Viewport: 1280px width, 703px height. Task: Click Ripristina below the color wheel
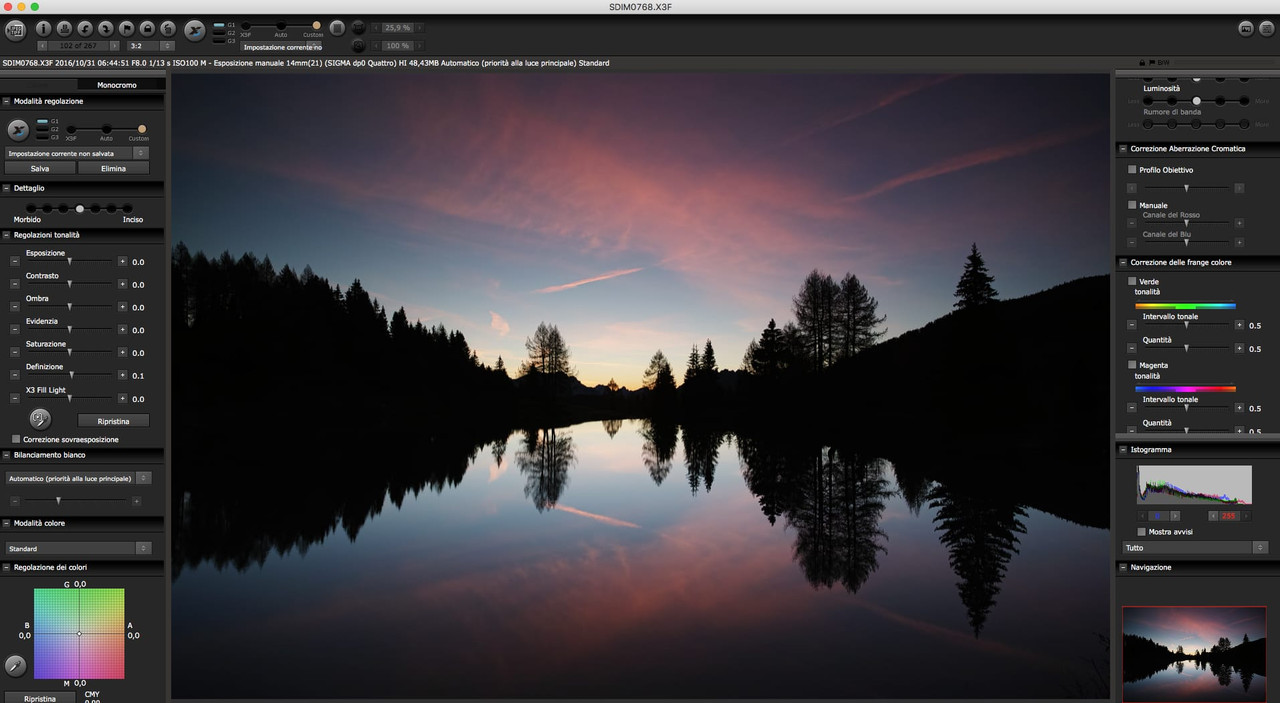pos(40,698)
